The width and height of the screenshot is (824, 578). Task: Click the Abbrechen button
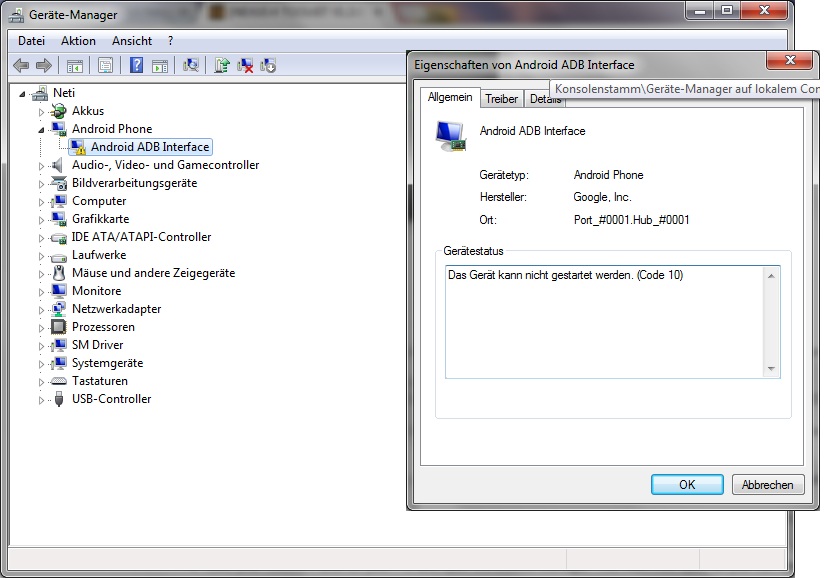[x=768, y=484]
